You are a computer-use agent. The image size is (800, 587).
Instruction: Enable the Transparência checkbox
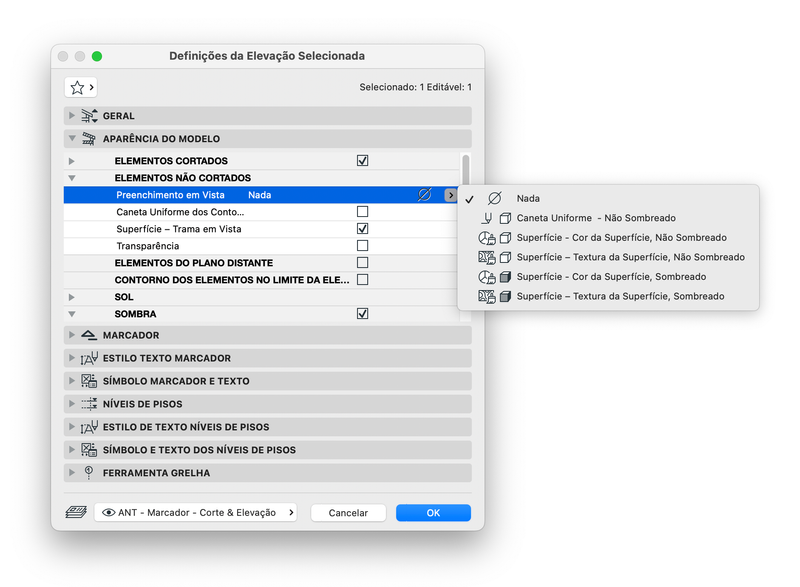[362, 245]
